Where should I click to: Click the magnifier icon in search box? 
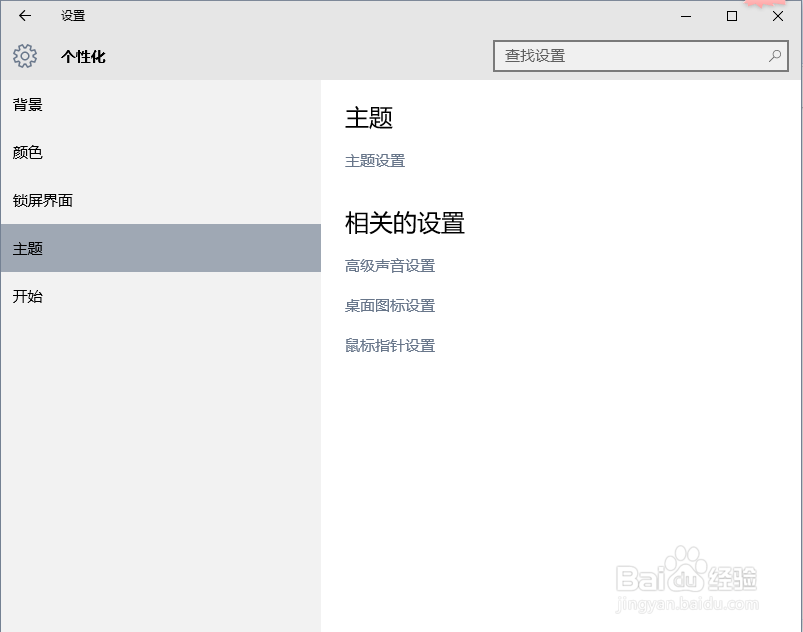pyautogui.click(x=775, y=56)
